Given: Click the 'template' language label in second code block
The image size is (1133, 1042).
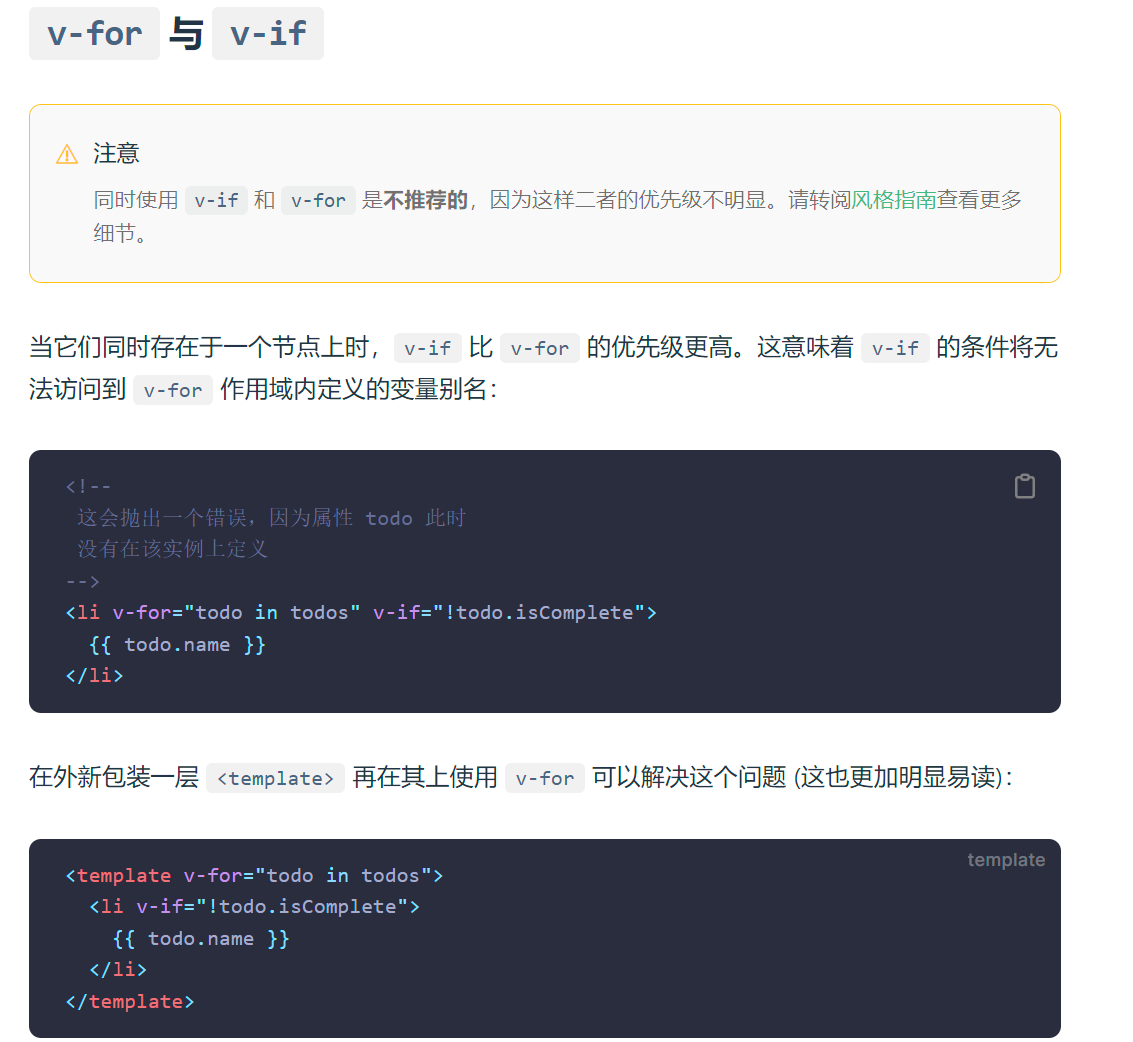Looking at the screenshot, I should point(1006,860).
